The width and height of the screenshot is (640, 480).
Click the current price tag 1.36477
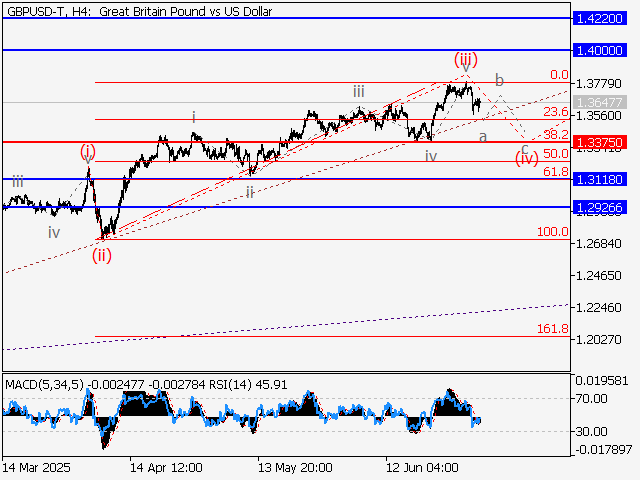click(x=600, y=102)
